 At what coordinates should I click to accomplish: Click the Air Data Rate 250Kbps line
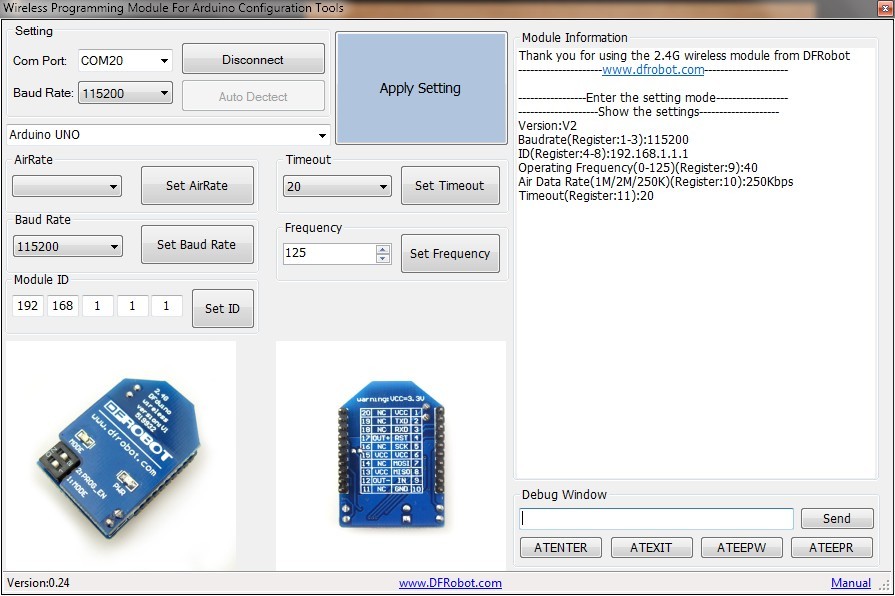655,182
